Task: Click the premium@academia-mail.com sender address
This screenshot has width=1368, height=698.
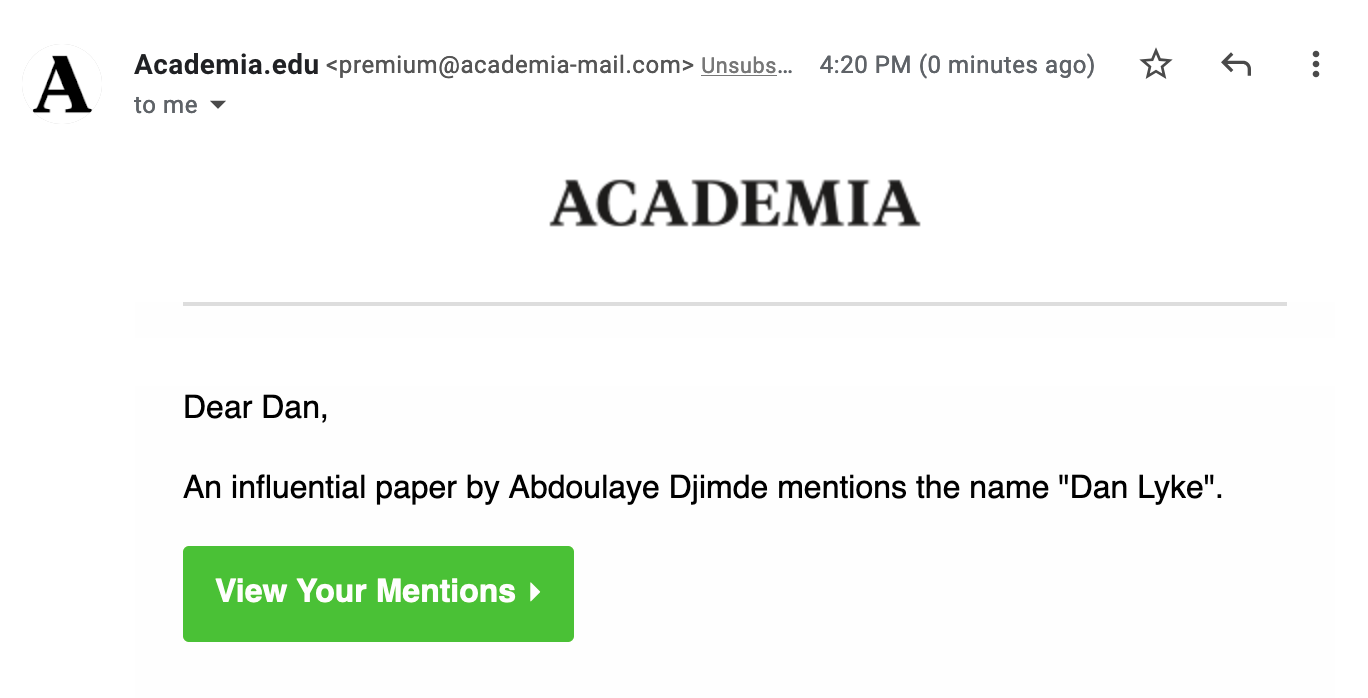Action: 510,66
